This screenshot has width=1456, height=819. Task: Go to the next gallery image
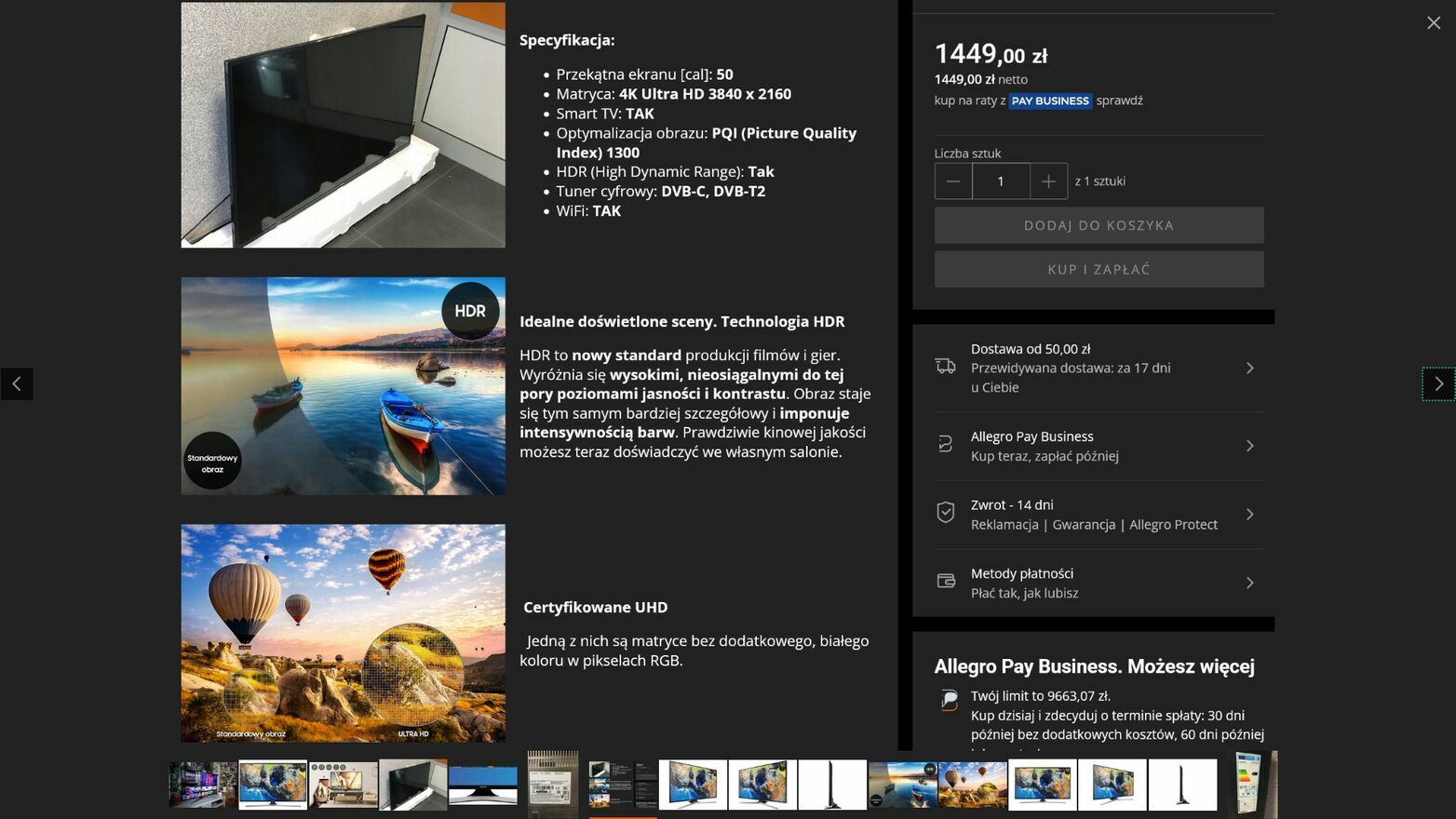(x=1438, y=383)
